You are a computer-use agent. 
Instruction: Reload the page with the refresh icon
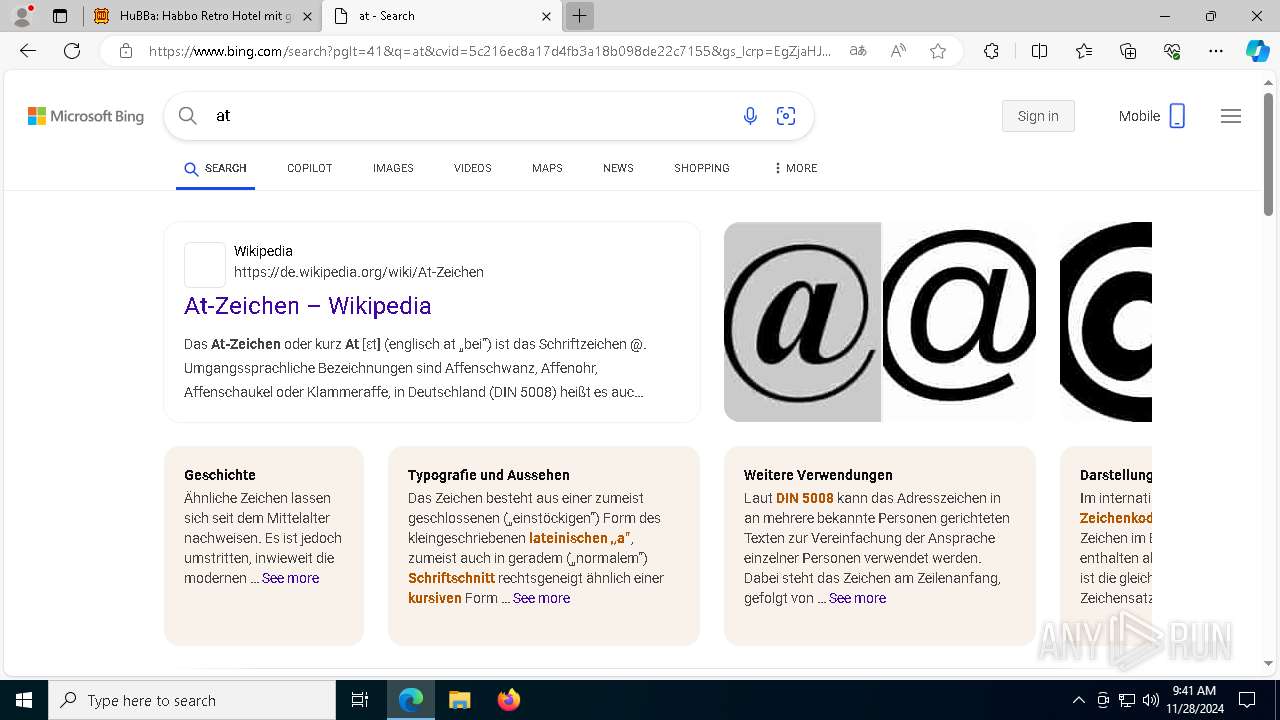(72, 51)
